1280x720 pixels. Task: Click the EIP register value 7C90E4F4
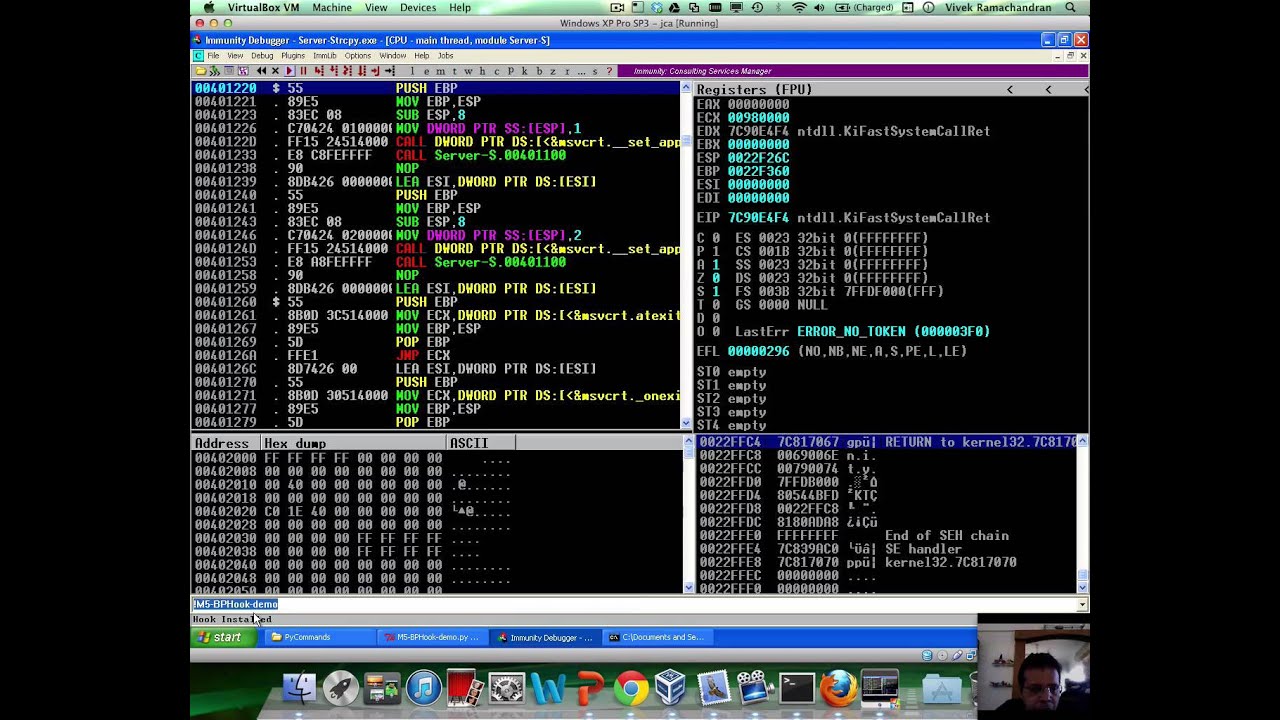pyautogui.click(x=758, y=218)
